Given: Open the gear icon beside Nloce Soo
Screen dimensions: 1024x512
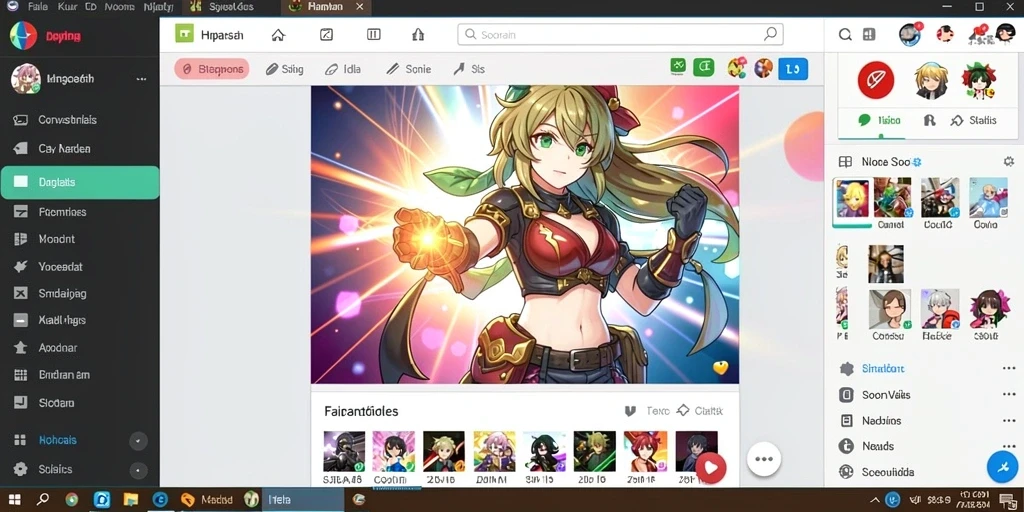Looking at the screenshot, I should (1008, 161).
